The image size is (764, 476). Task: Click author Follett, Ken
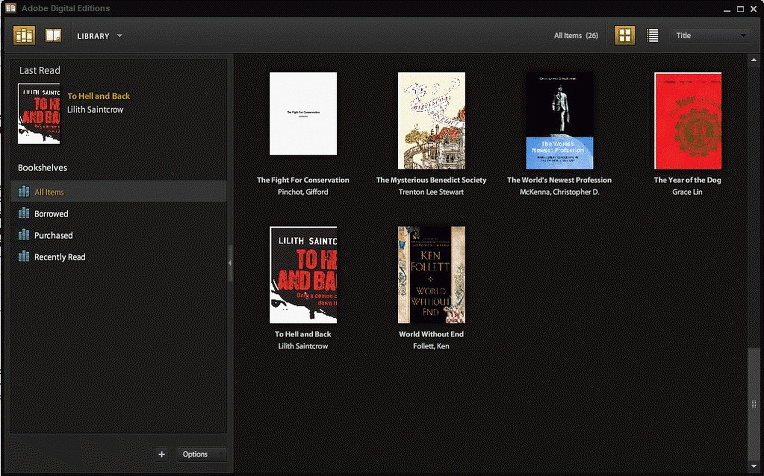[431, 346]
